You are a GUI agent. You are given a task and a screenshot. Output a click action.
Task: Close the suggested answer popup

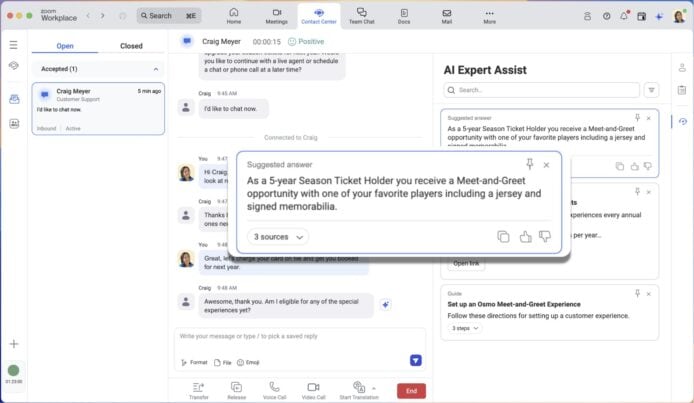pos(546,164)
